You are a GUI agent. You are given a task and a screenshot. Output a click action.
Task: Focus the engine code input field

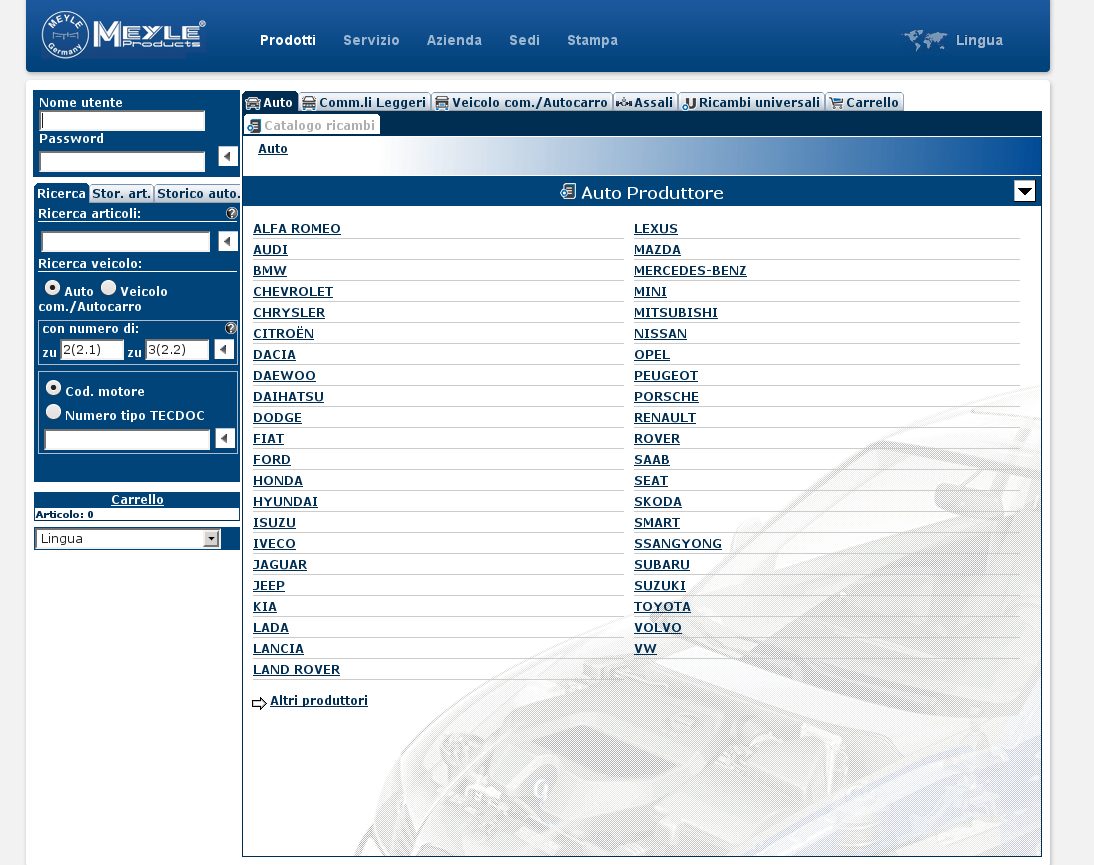[128, 439]
